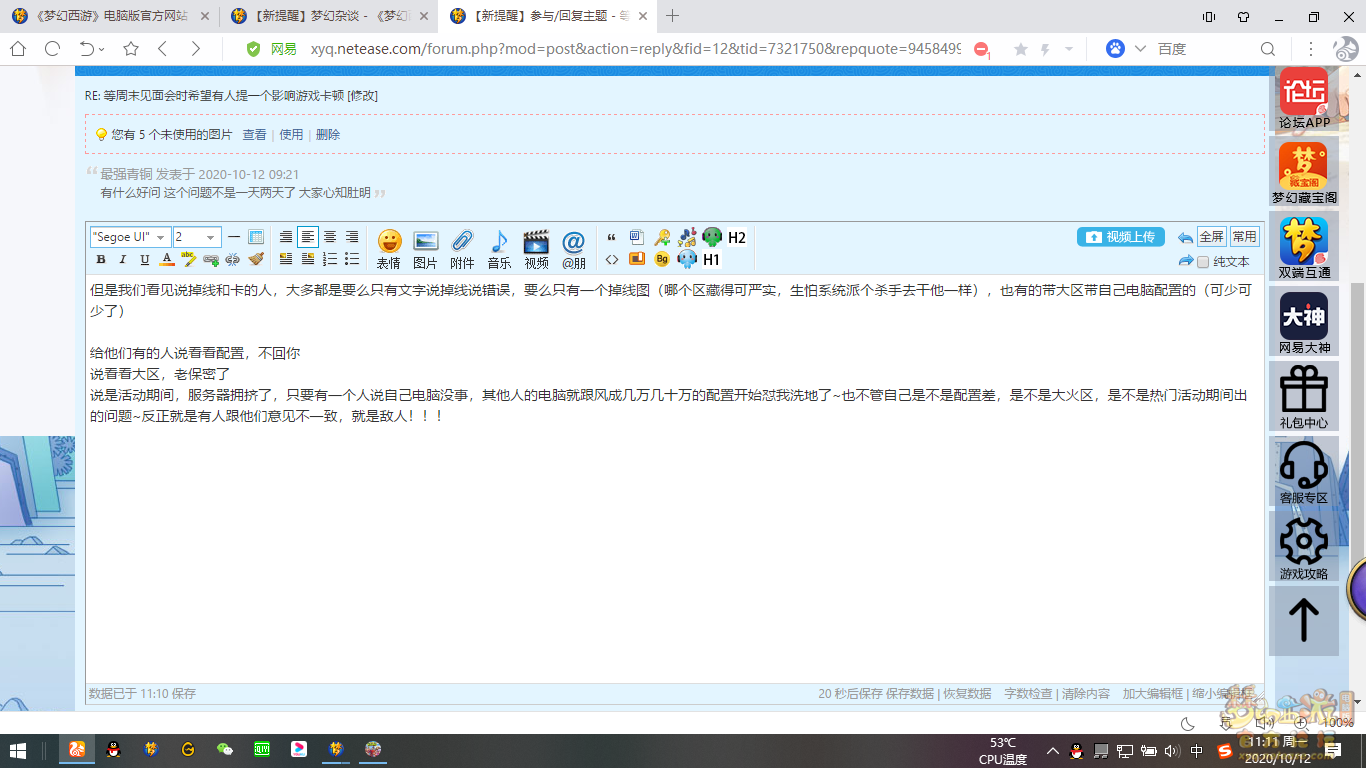Click the undo arrow in editor
This screenshot has width=1366, height=768.
pos(1185,238)
